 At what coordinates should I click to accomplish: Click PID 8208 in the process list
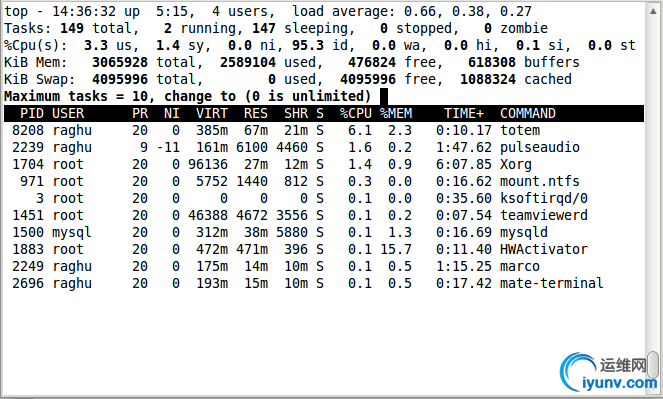[28, 130]
